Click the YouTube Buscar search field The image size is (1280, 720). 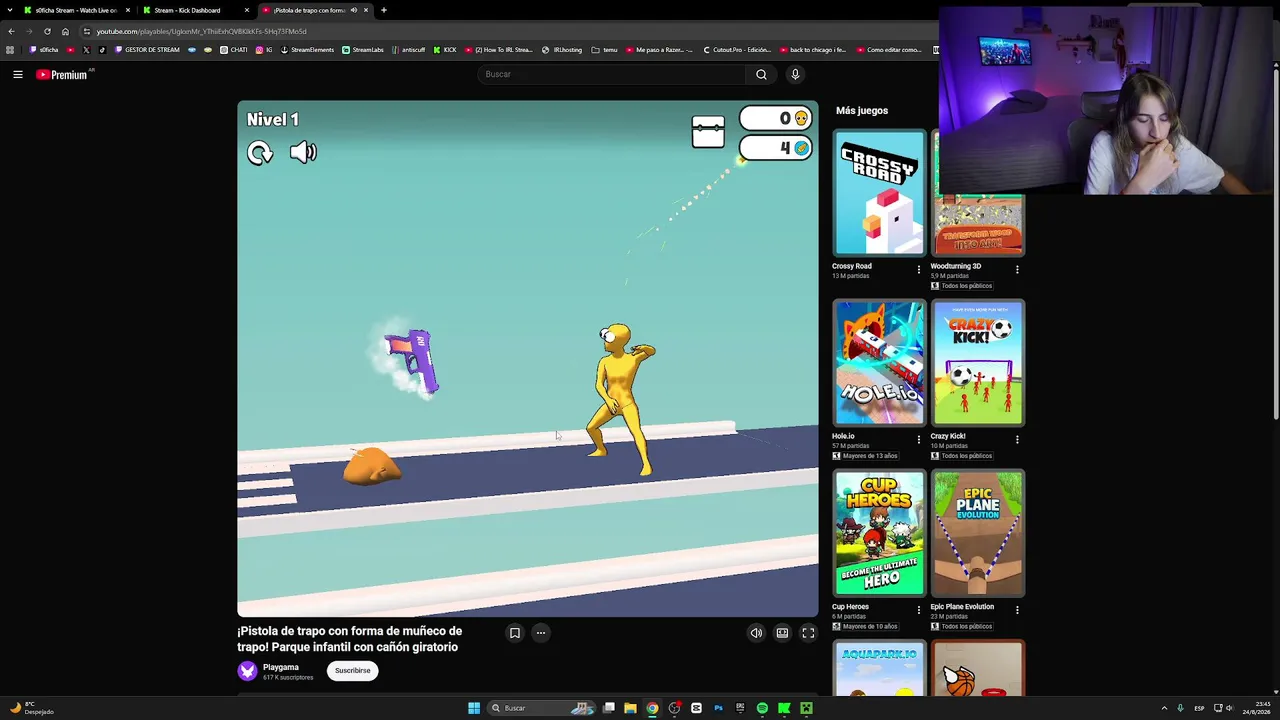pos(612,74)
